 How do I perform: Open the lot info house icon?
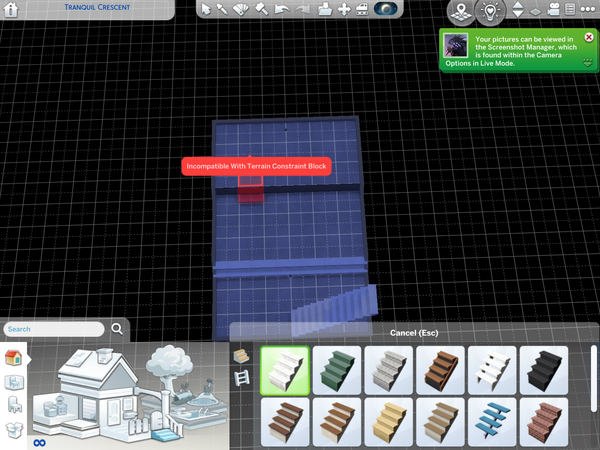(x=11, y=10)
